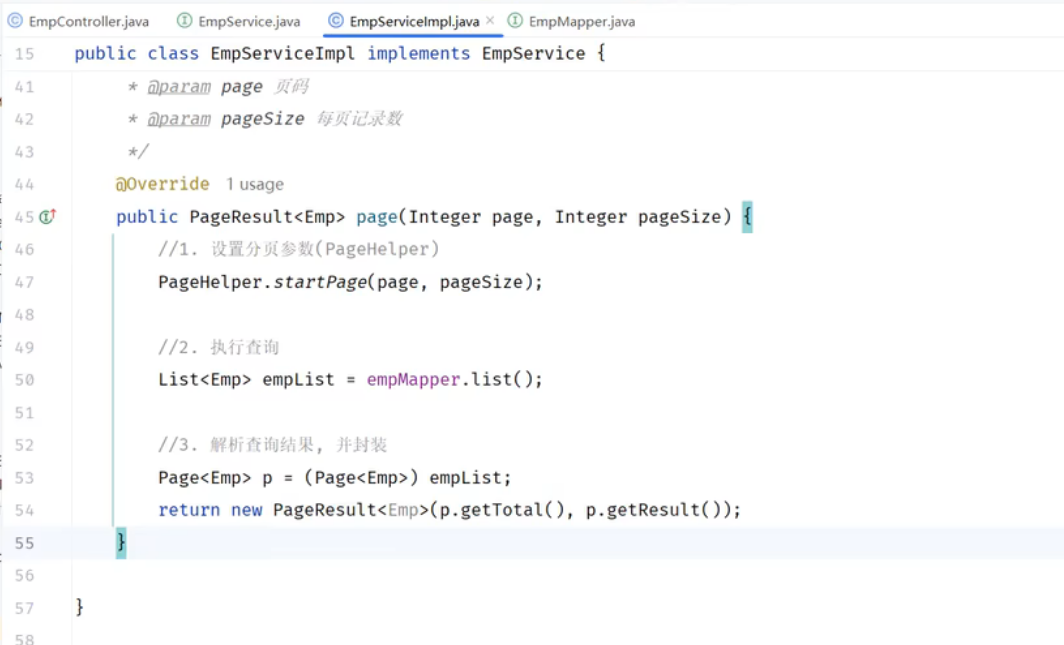The height and width of the screenshot is (645, 1064).
Task: Click the @param page doc comment on line 41
Action: click(x=218, y=87)
